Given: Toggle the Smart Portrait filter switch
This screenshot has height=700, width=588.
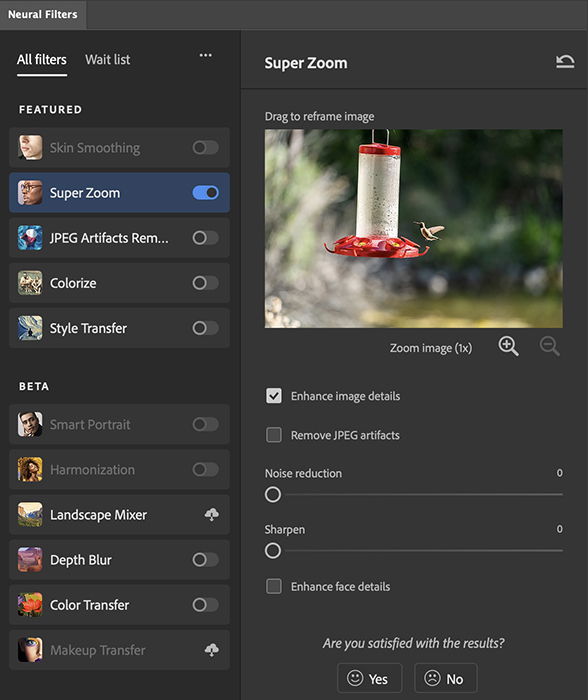Looking at the screenshot, I should point(205,424).
